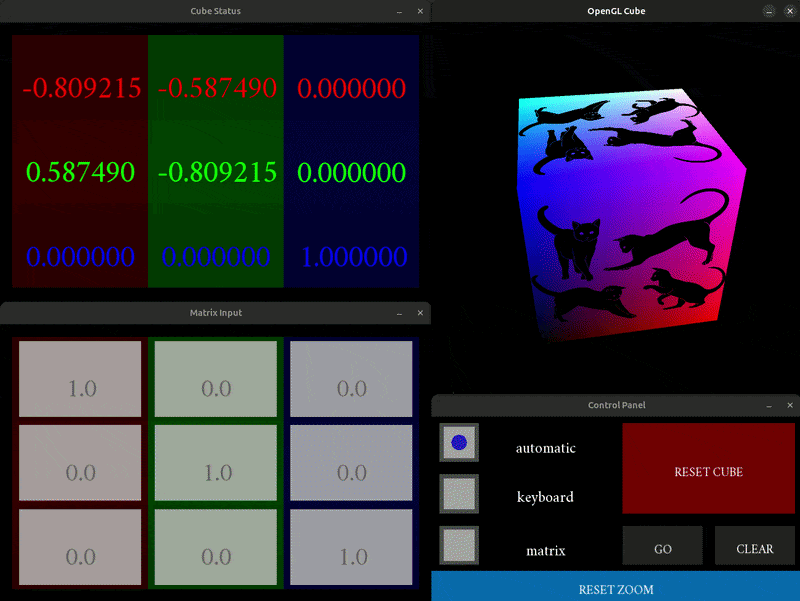
Task: Click the Matrix Input title bar
Action: pos(215,313)
